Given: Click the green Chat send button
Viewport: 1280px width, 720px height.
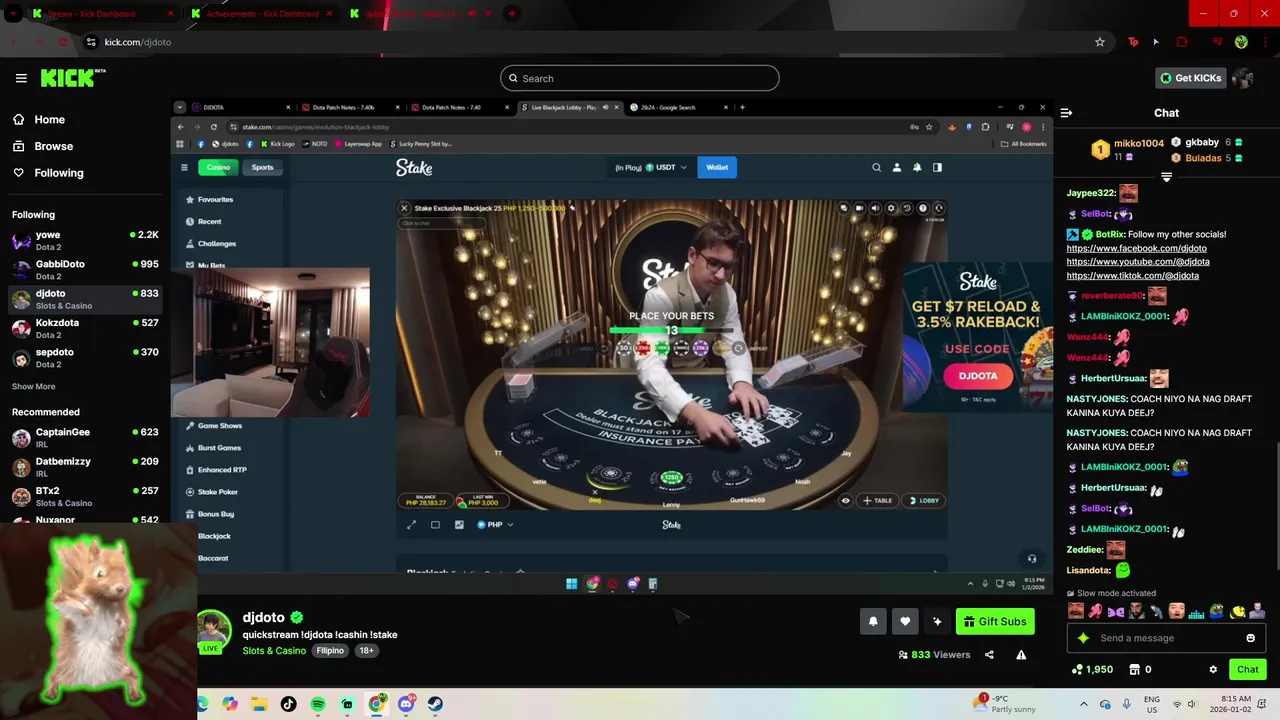Looking at the screenshot, I should 1248,669.
